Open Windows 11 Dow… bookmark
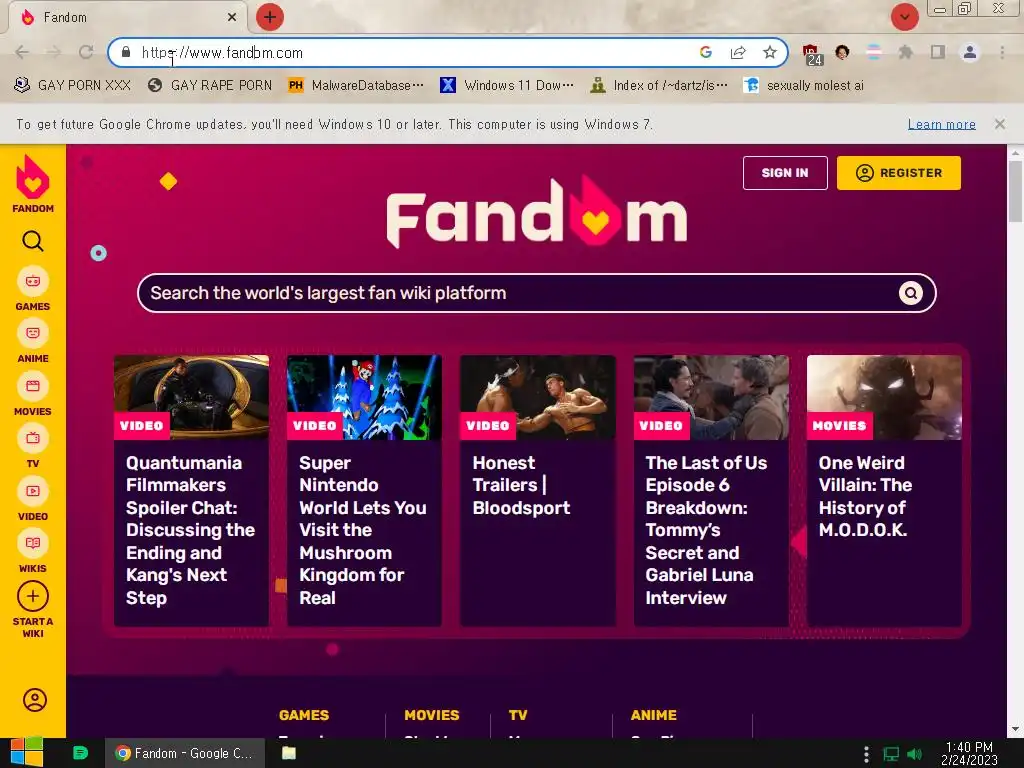1024x768 pixels. (507, 85)
